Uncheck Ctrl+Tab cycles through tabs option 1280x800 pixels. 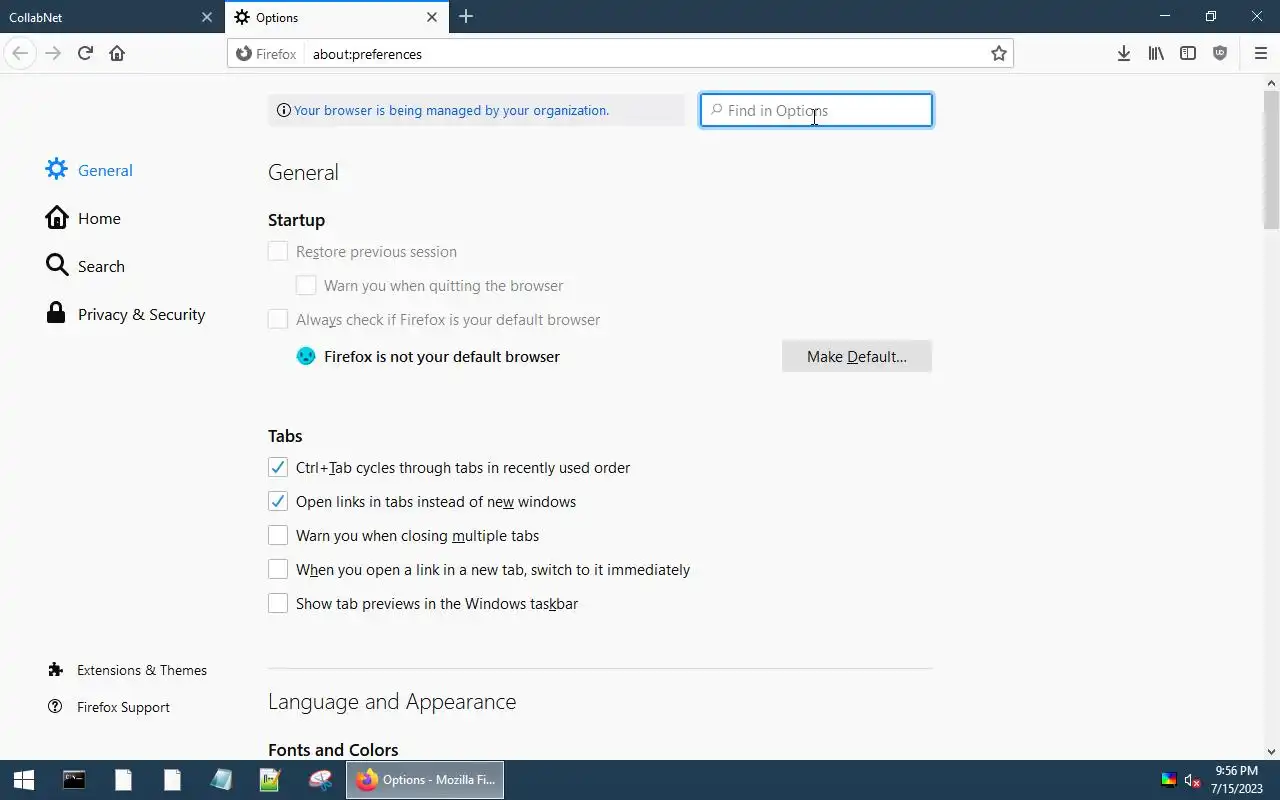(x=278, y=467)
